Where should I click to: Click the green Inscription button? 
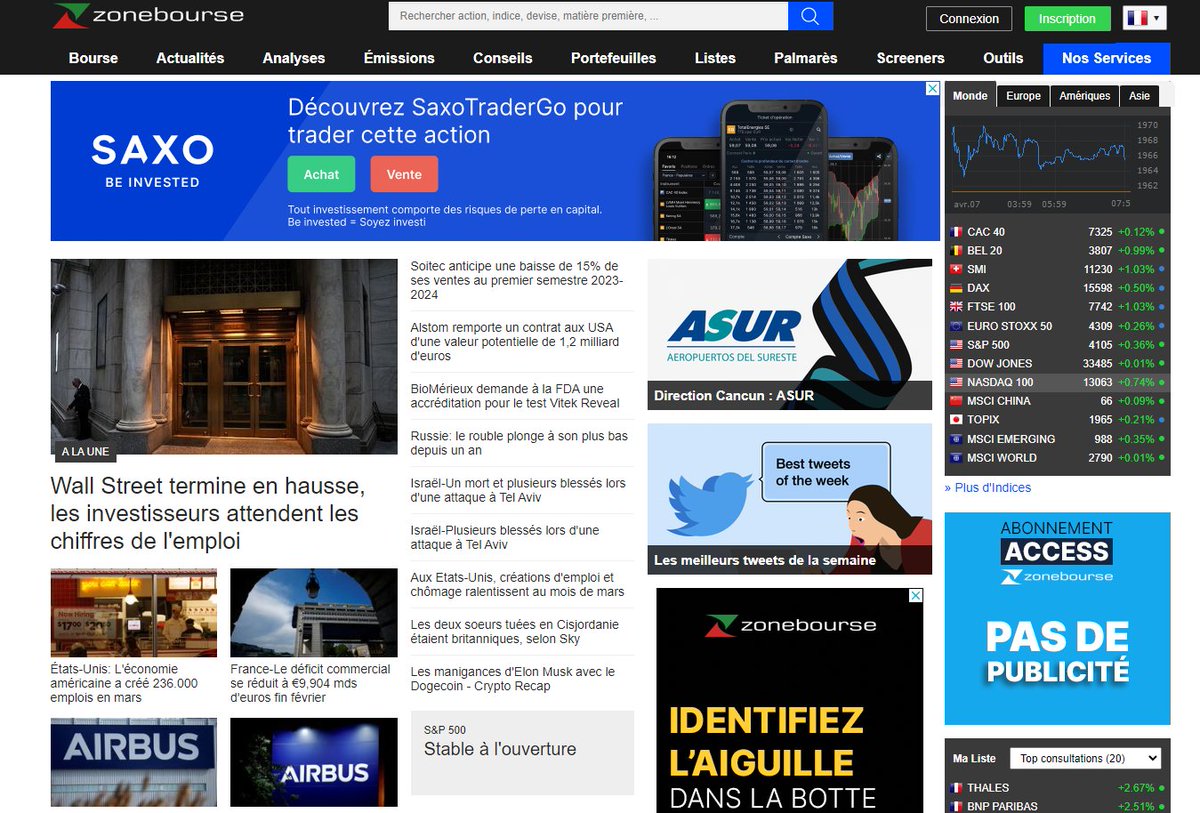point(1067,19)
